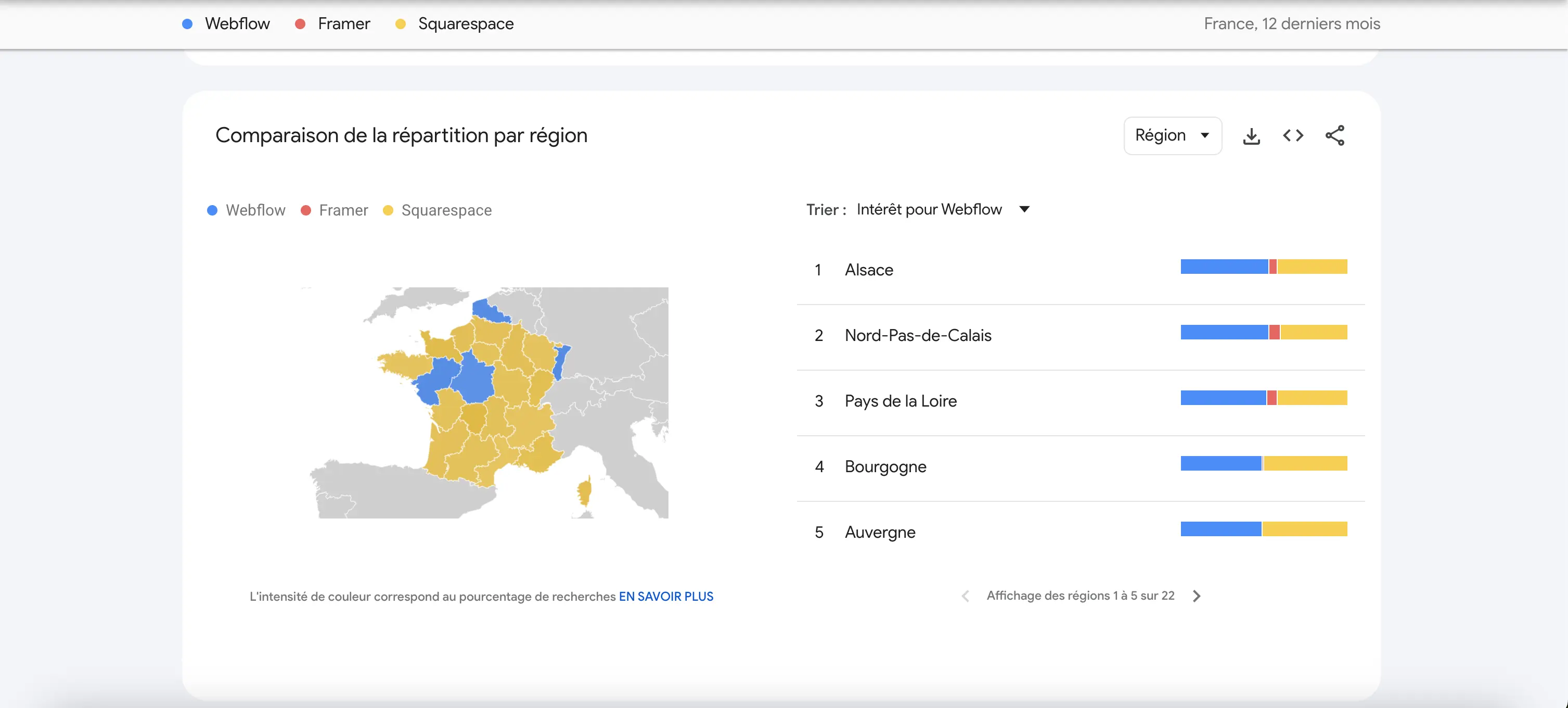Click Webflow in the top header legend

pyautogui.click(x=226, y=24)
